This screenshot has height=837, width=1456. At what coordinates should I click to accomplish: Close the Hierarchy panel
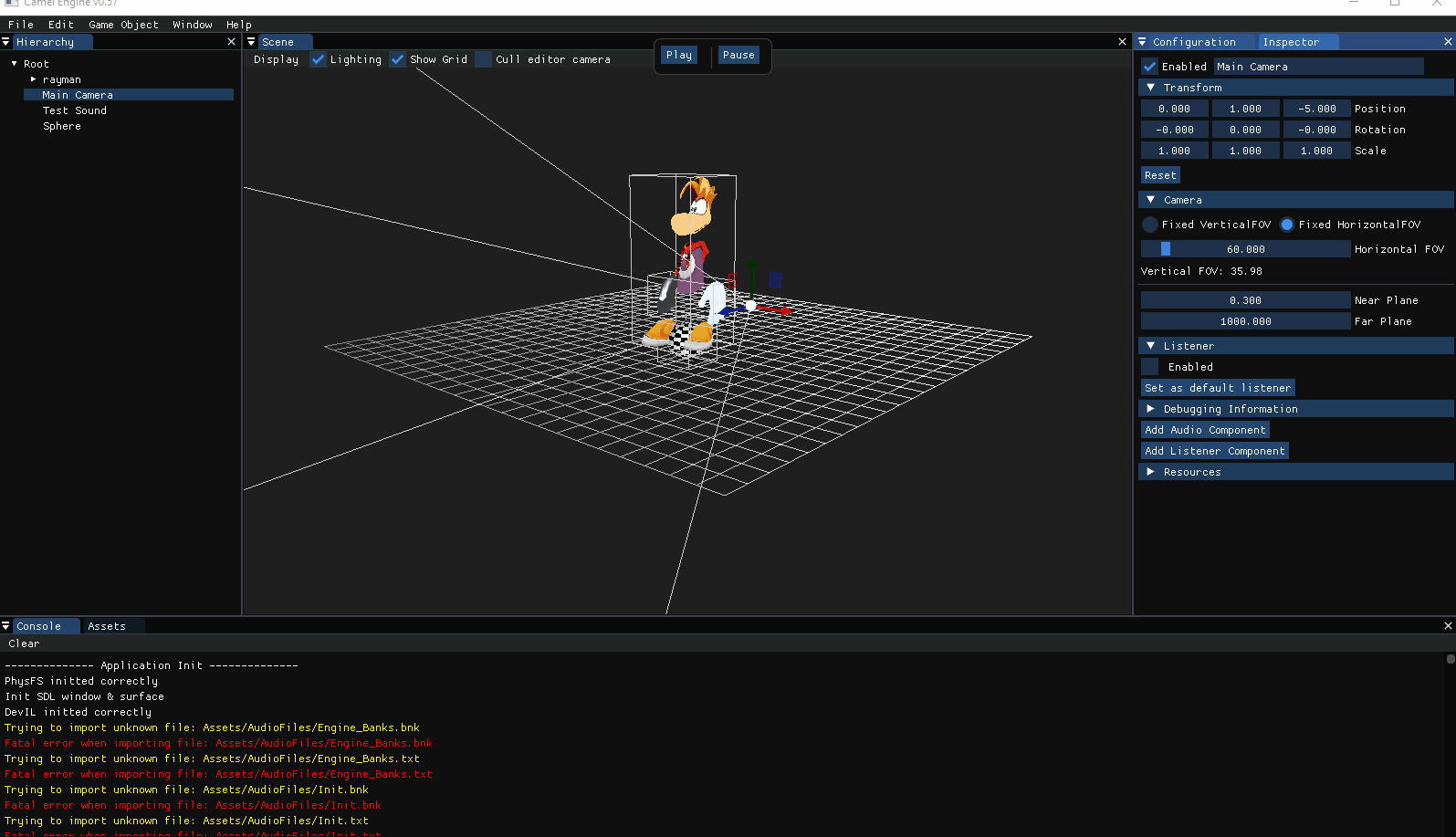click(x=231, y=42)
